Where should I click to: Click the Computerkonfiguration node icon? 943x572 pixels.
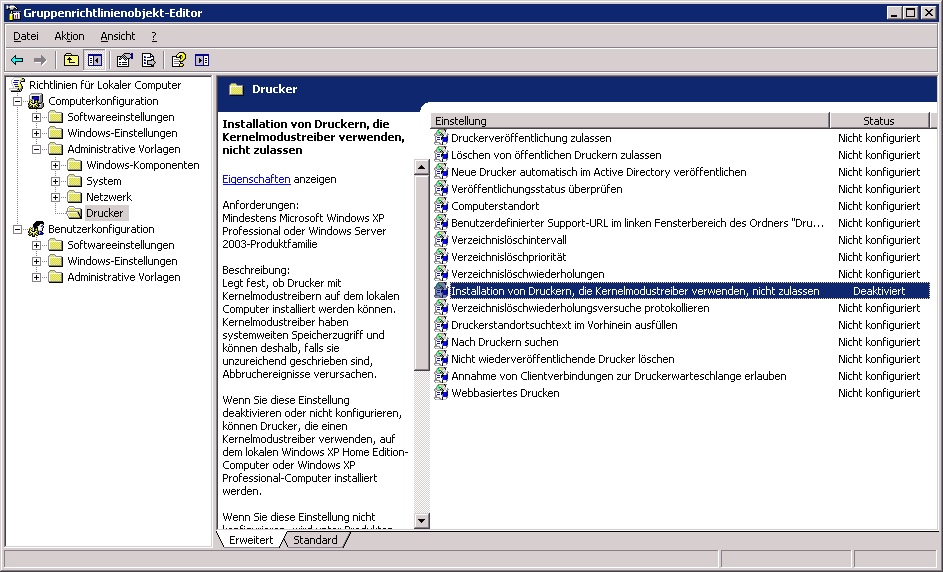(x=36, y=101)
